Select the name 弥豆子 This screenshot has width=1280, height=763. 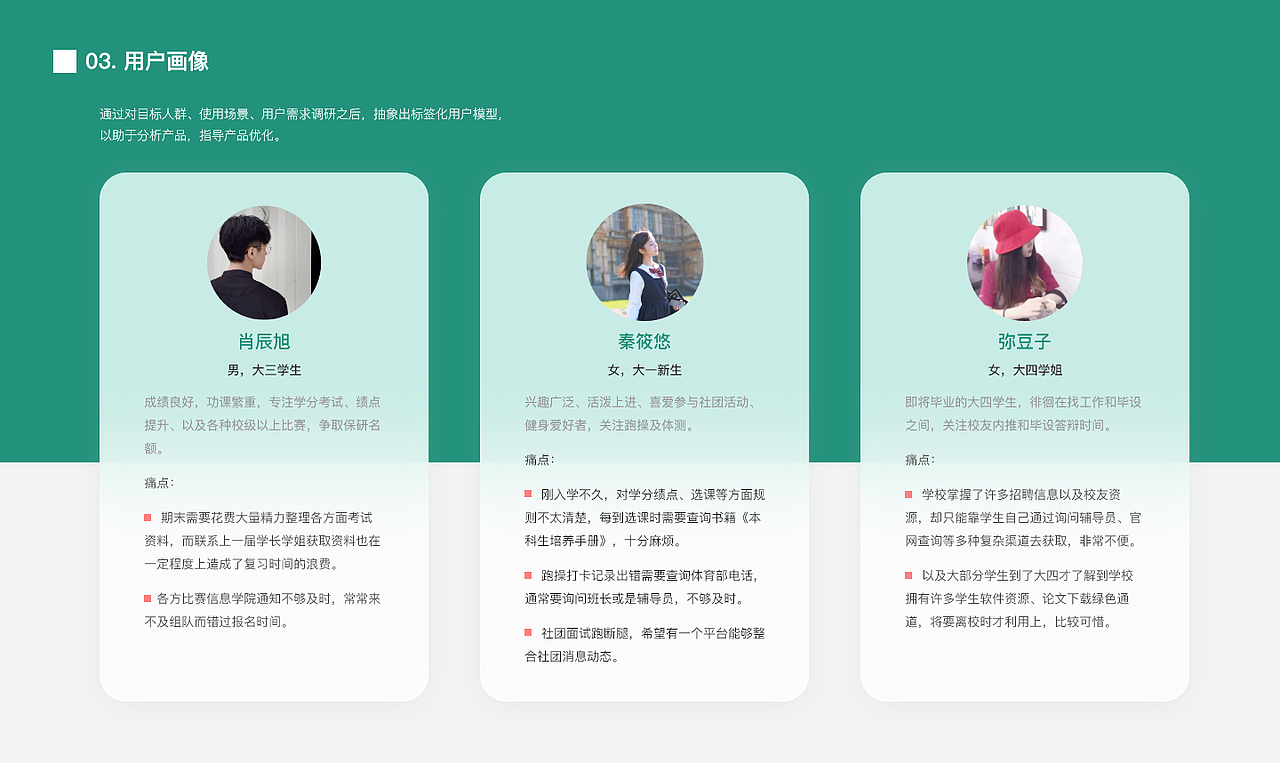point(1023,340)
